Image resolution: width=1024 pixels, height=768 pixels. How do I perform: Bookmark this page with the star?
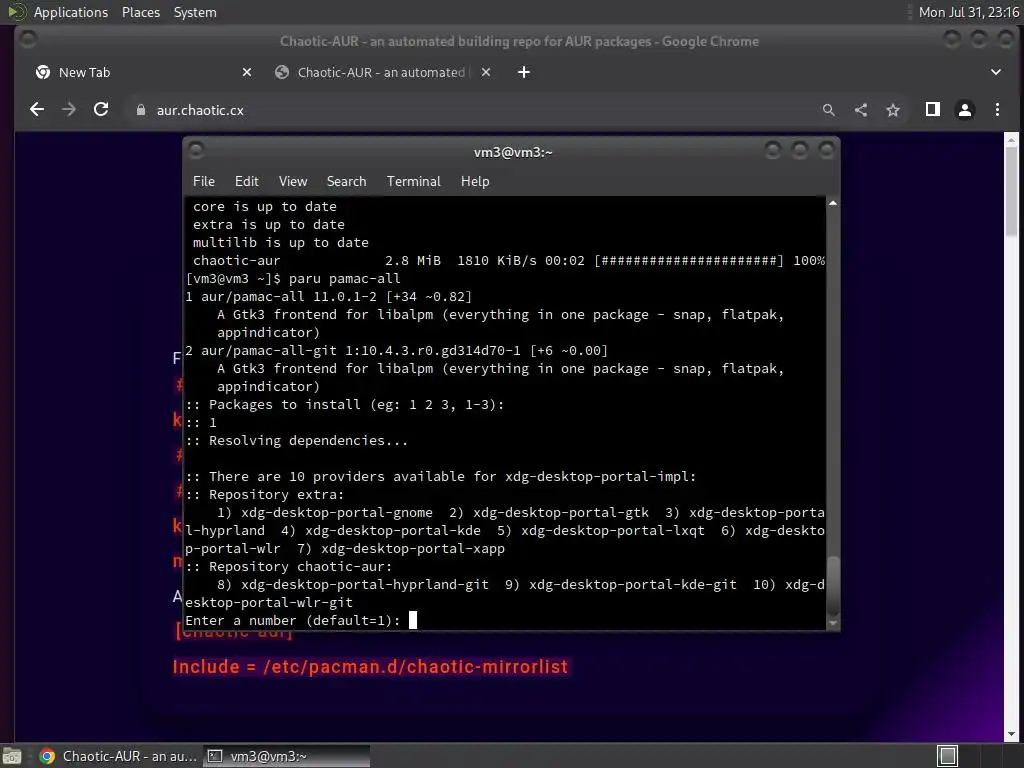[x=893, y=110]
